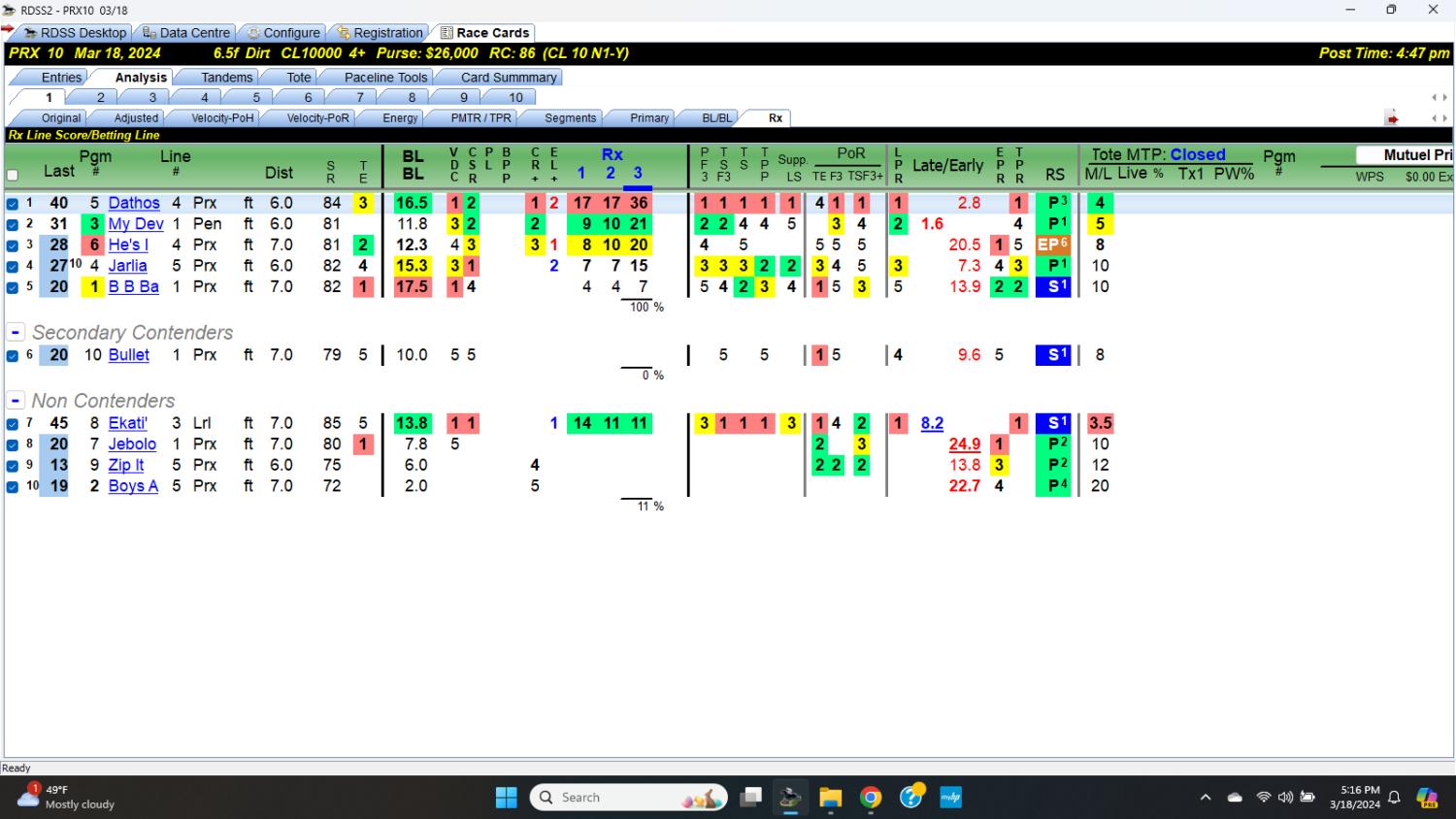The image size is (1456, 819).
Task: Open the Dathos horse link
Action: 134,203
